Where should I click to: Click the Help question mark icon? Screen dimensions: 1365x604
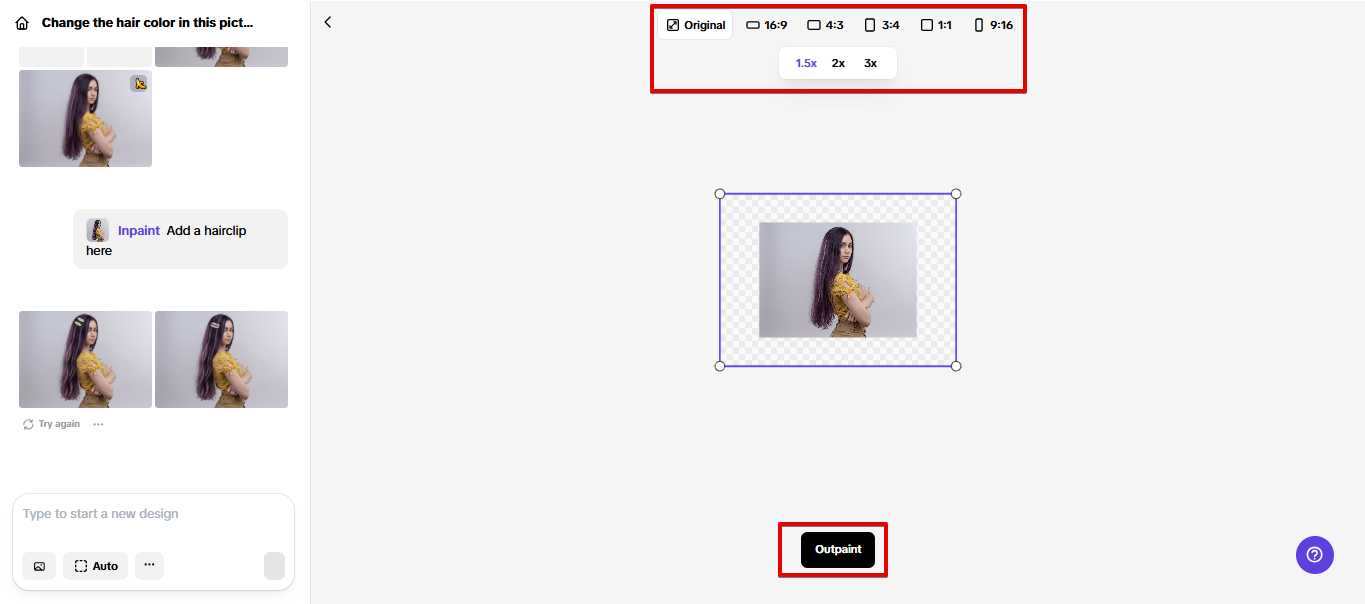(1314, 554)
